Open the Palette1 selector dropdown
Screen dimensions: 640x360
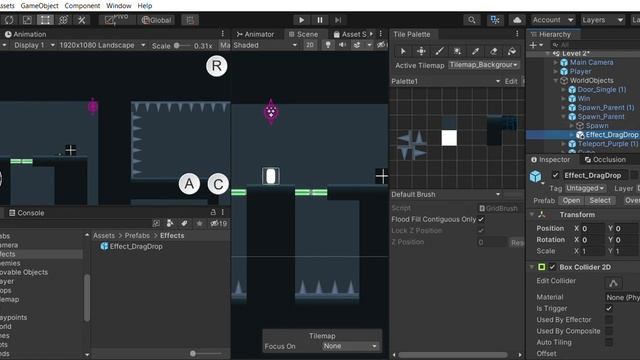(446, 81)
